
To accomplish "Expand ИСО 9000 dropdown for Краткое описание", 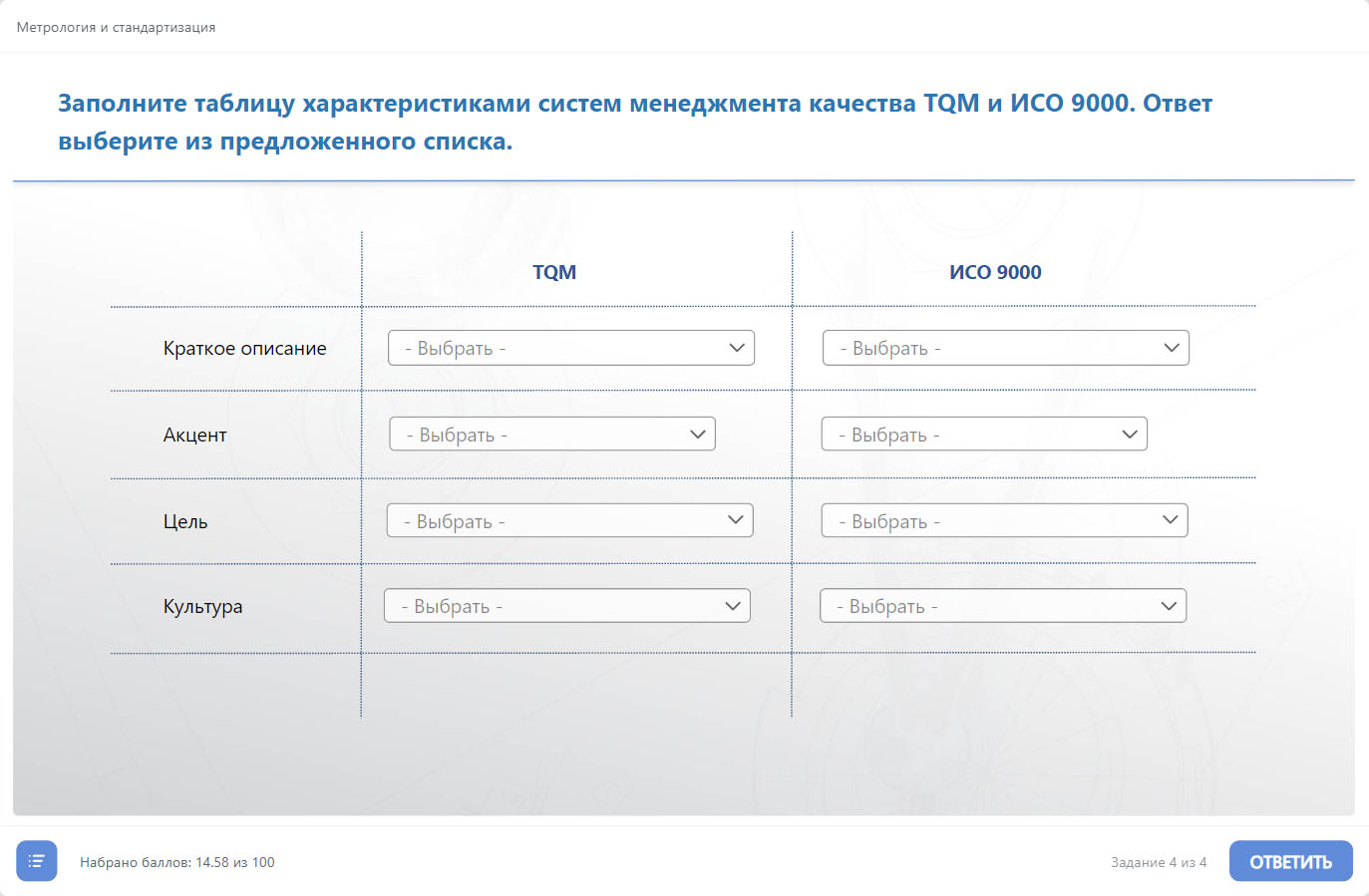I will pyautogui.click(x=1005, y=348).
